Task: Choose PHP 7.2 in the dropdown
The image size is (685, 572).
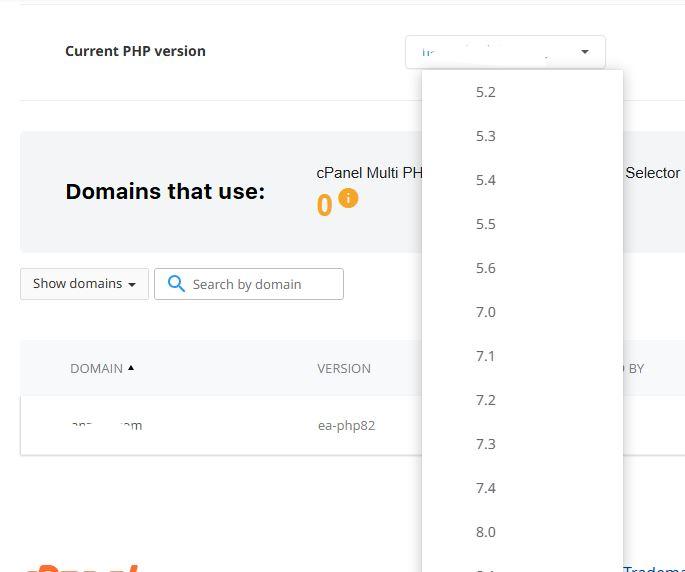Action: 486,400
